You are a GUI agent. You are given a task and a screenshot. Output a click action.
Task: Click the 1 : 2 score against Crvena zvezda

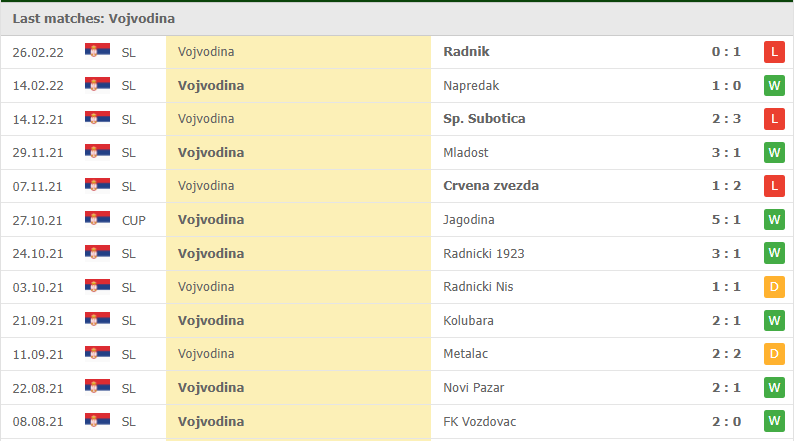tap(726, 186)
